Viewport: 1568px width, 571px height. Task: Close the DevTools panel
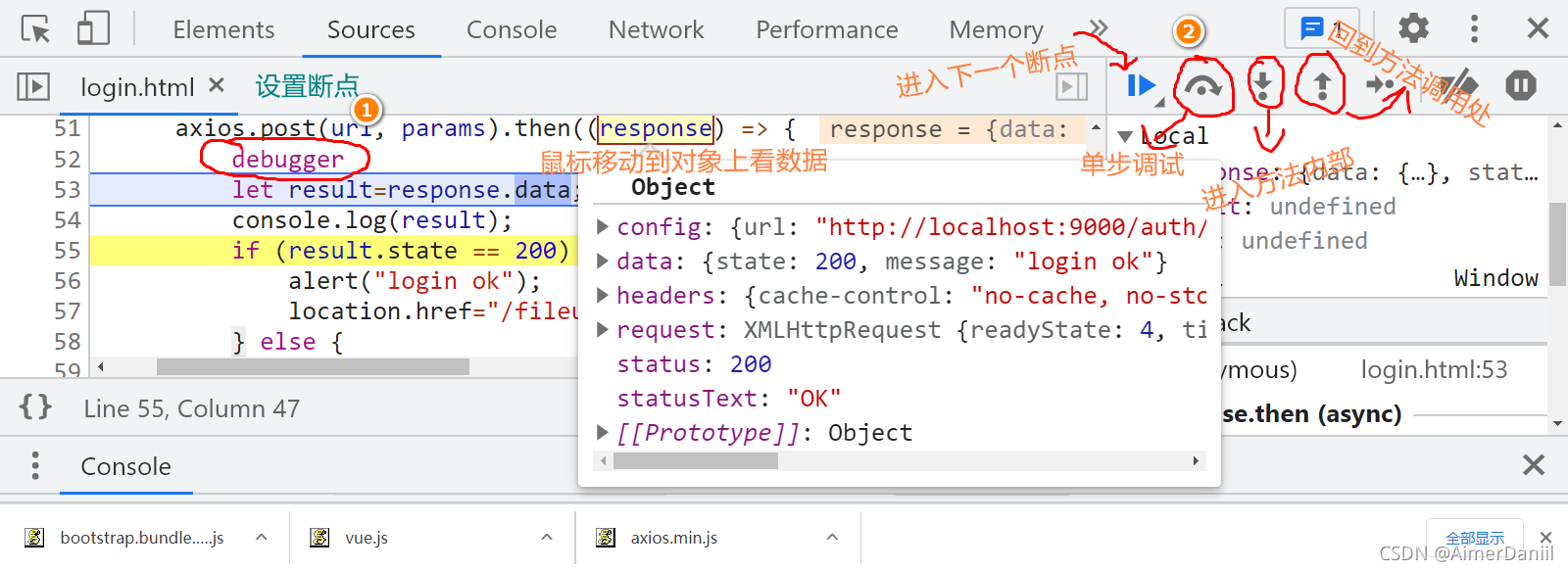(x=1538, y=28)
